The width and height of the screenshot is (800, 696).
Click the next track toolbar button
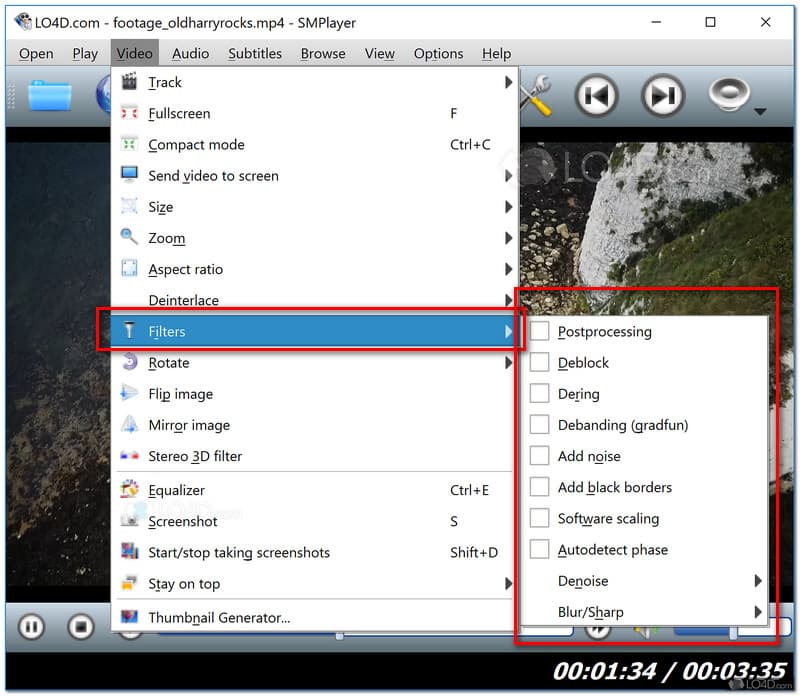(661, 96)
